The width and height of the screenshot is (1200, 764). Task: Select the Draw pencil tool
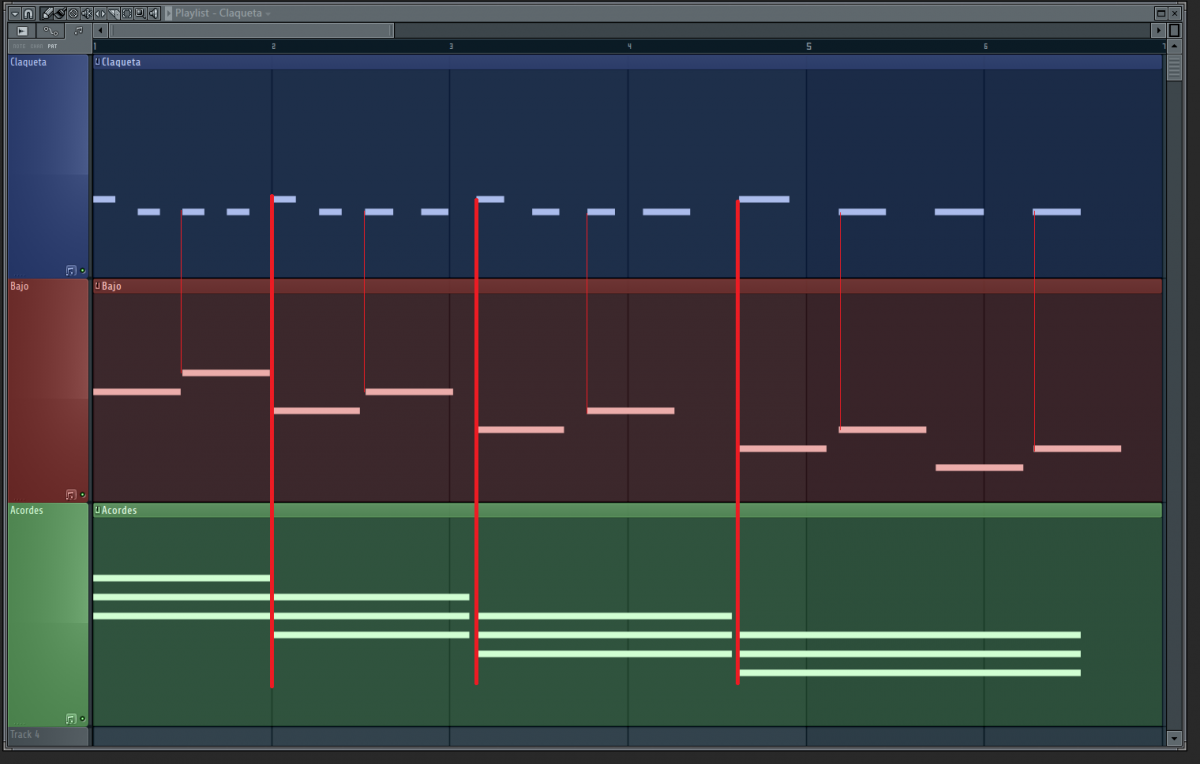tap(47, 13)
